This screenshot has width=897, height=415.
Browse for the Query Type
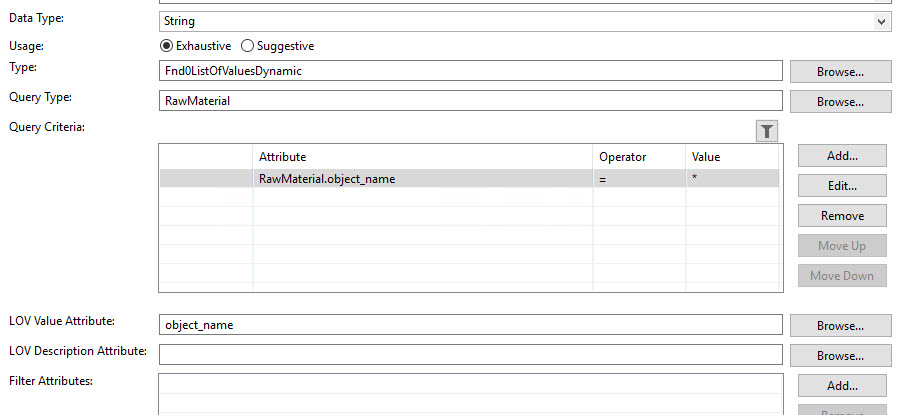pyautogui.click(x=840, y=102)
